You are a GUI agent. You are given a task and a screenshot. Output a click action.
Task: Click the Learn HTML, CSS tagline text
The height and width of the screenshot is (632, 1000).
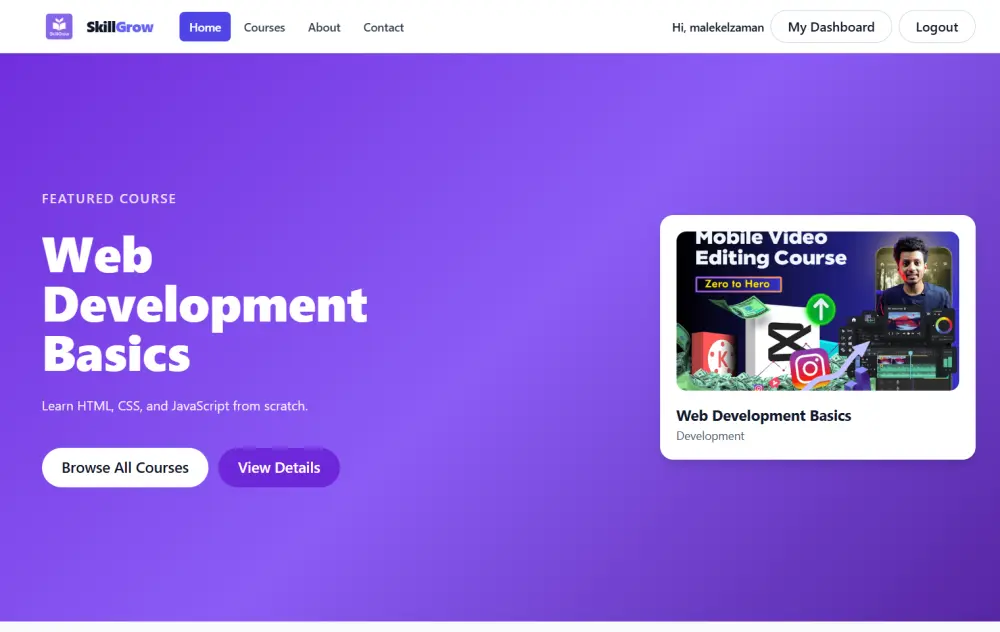pos(173,405)
